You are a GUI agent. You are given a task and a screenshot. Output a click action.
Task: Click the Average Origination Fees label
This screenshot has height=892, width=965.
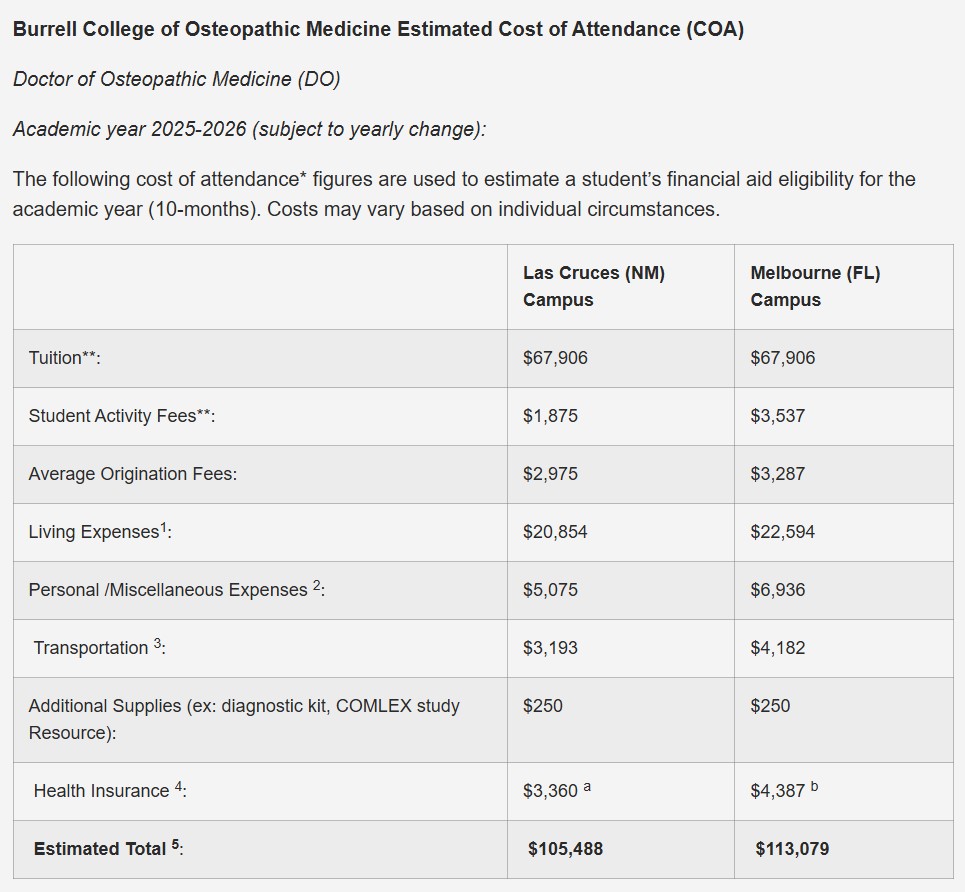133,474
